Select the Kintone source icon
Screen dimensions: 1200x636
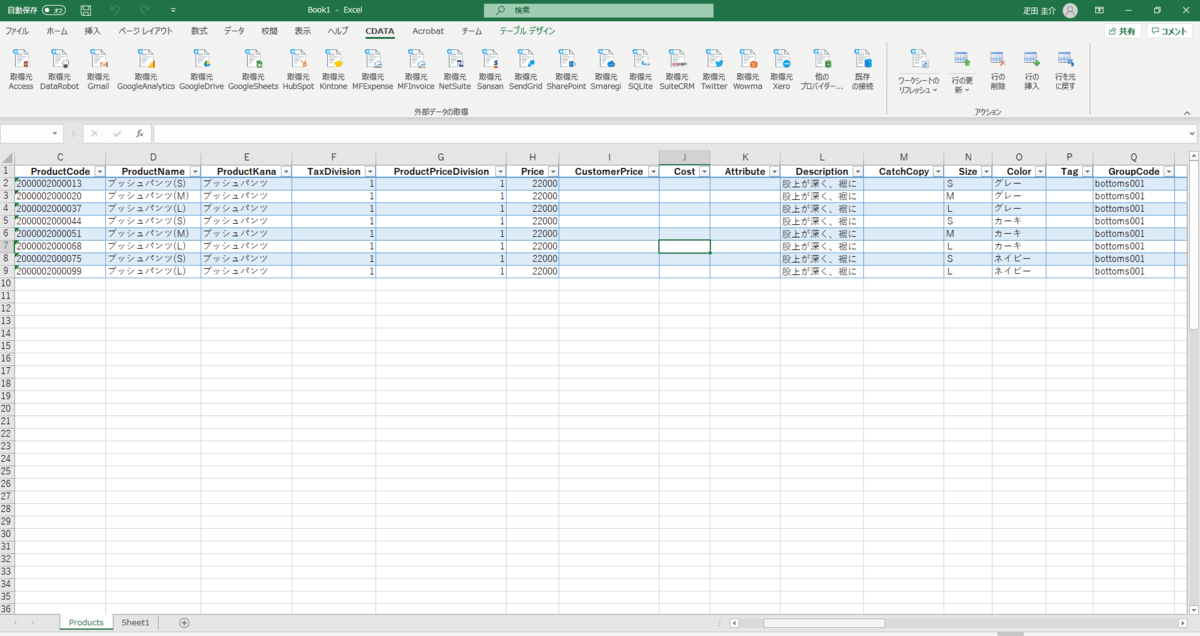(333, 60)
